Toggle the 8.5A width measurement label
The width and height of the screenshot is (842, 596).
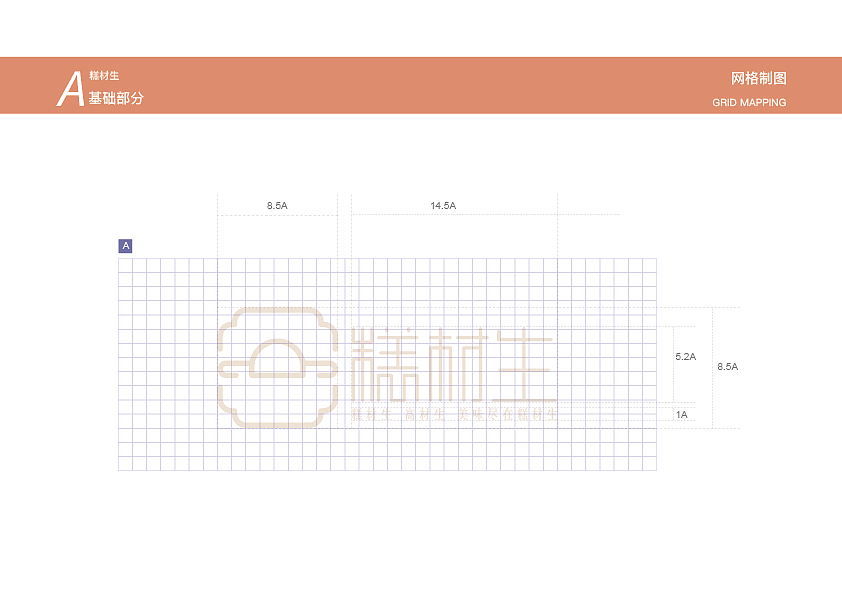(277, 205)
